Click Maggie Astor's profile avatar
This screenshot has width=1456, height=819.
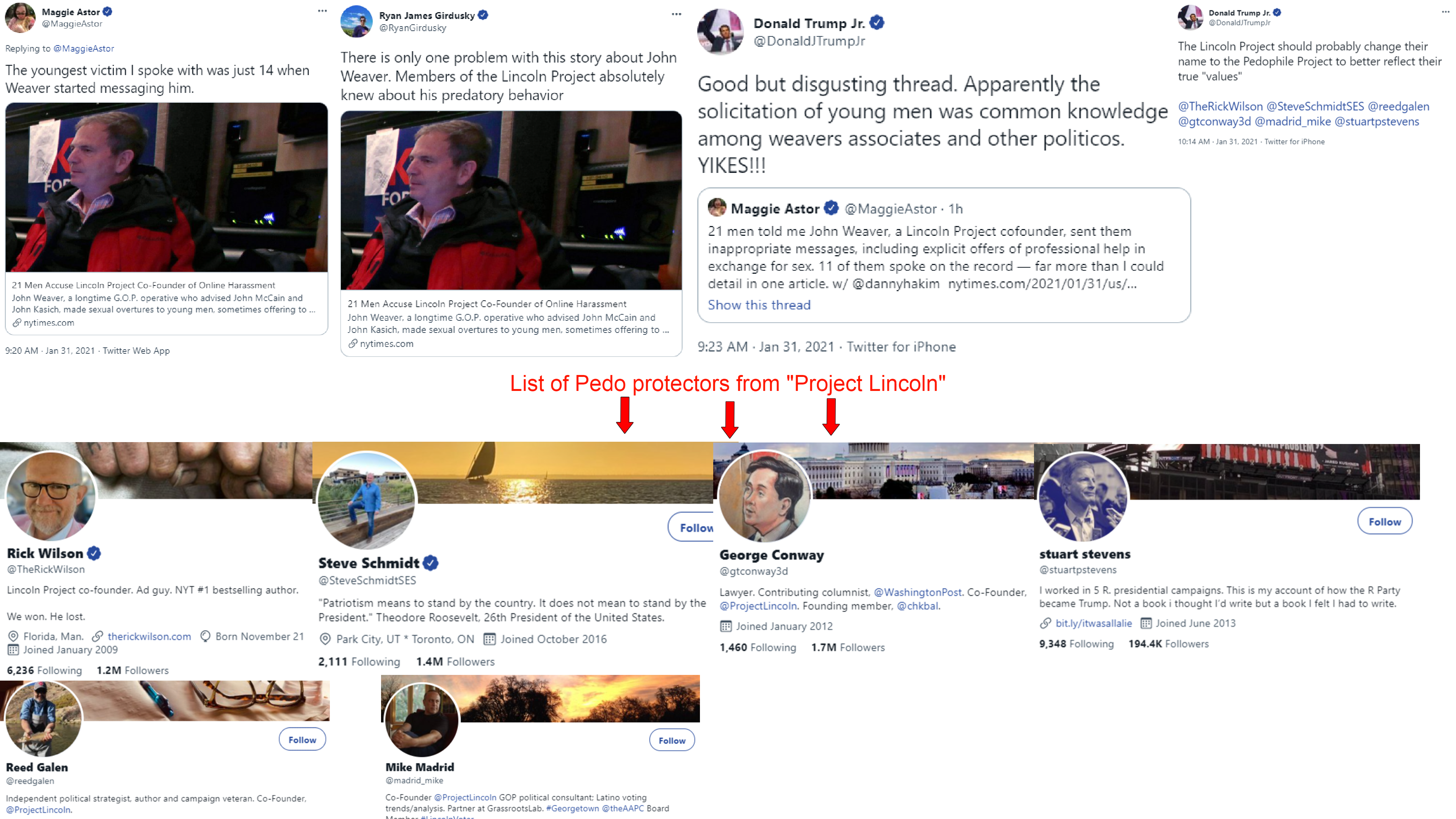coord(20,17)
